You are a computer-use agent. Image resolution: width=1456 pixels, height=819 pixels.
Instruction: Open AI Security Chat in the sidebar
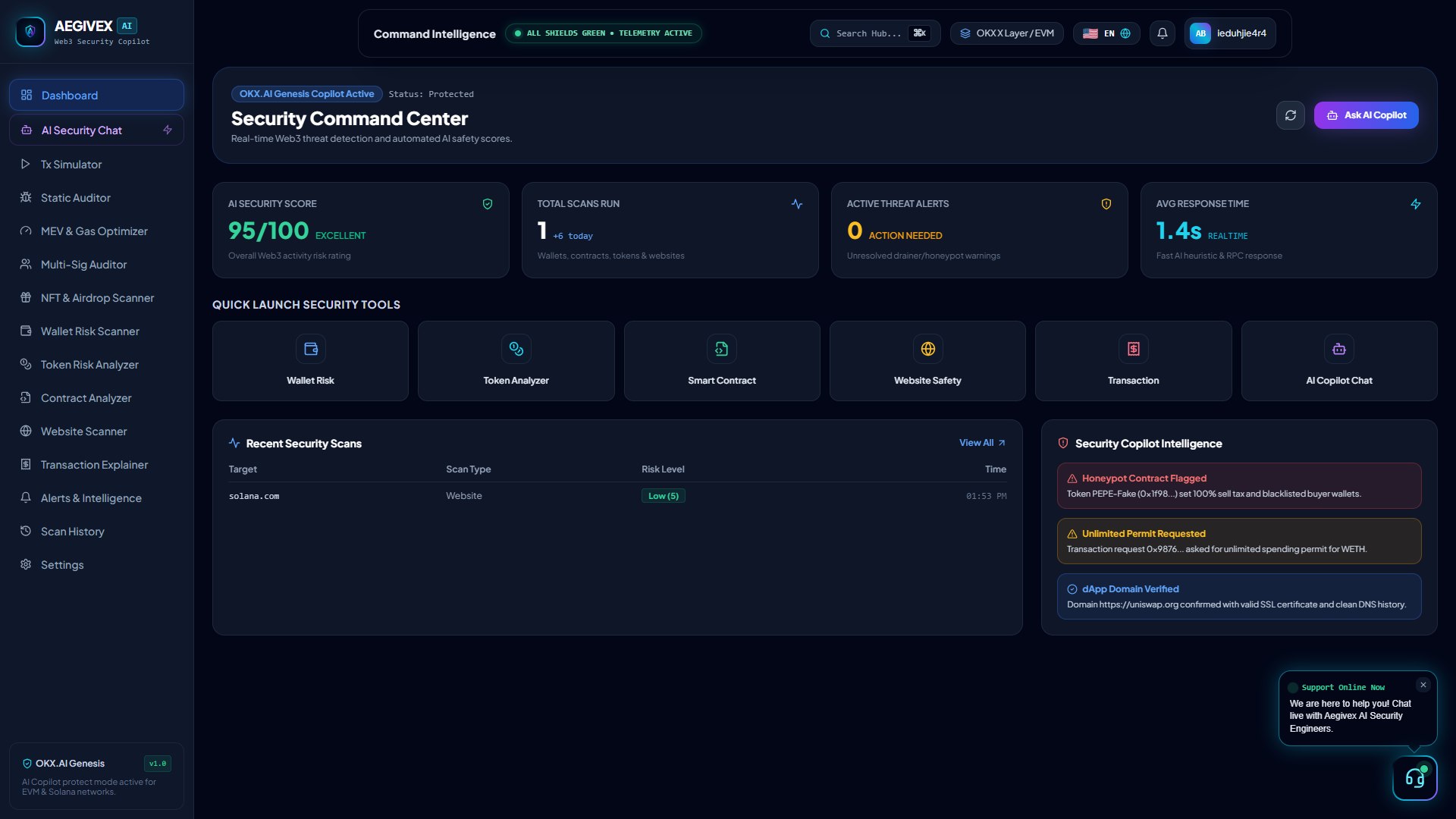(x=96, y=130)
